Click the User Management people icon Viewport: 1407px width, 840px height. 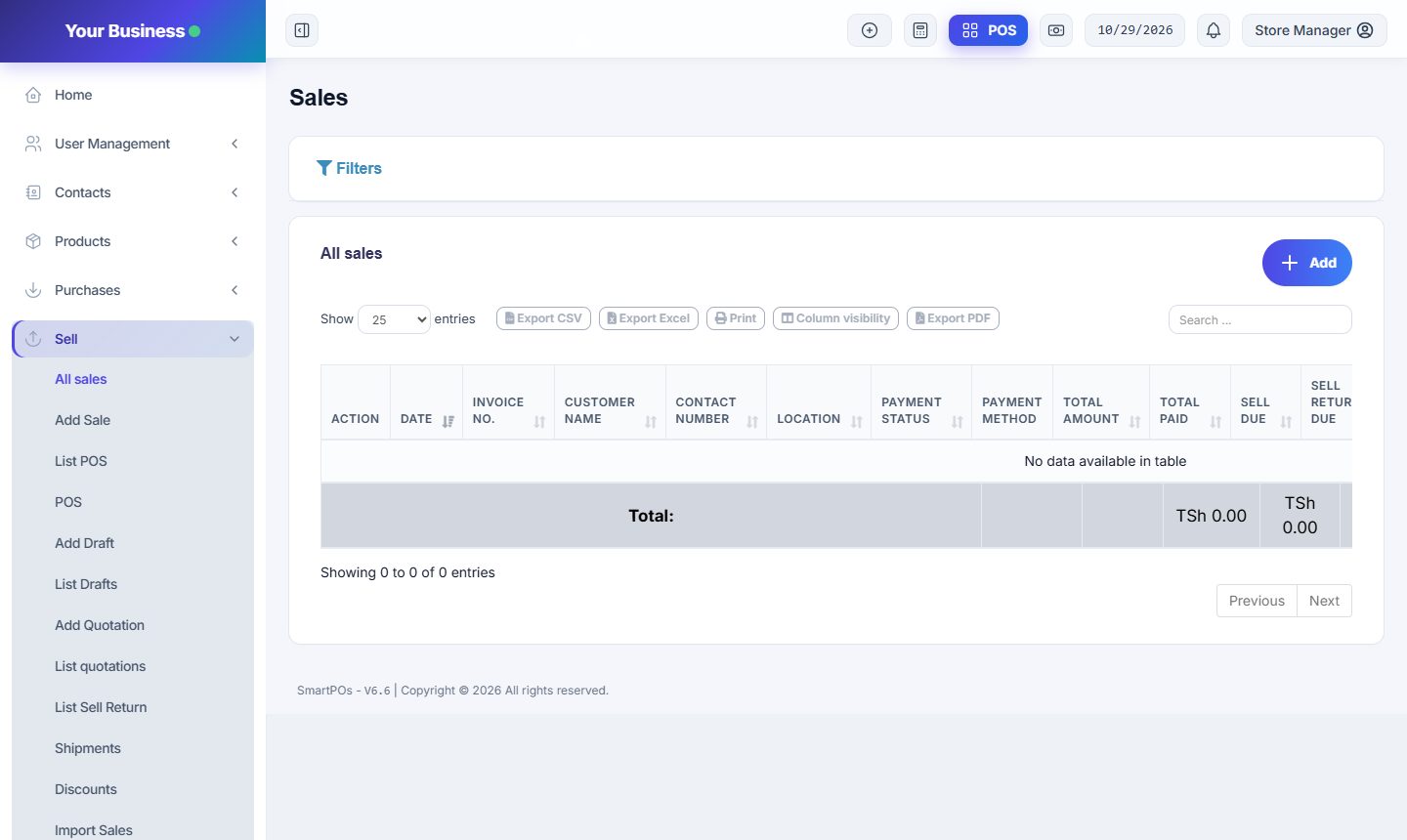click(x=33, y=144)
